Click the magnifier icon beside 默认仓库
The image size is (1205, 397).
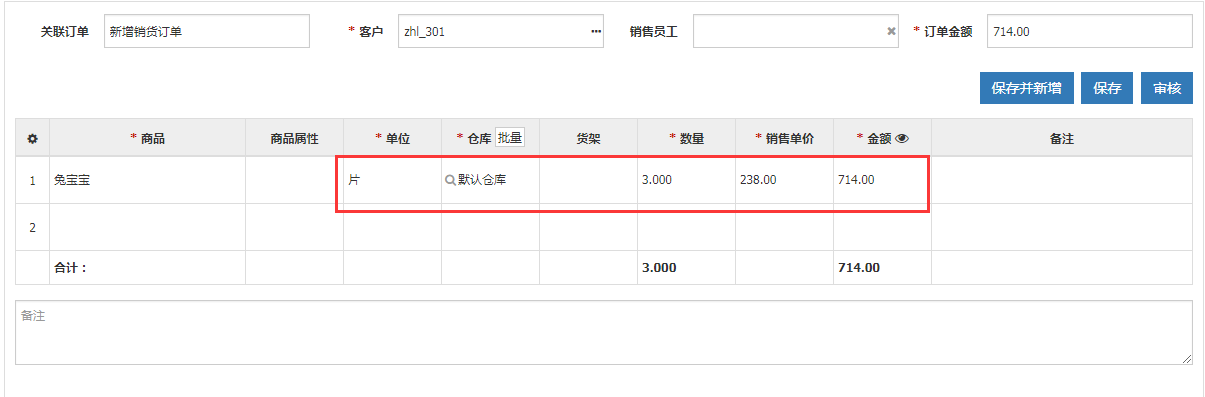pos(450,181)
